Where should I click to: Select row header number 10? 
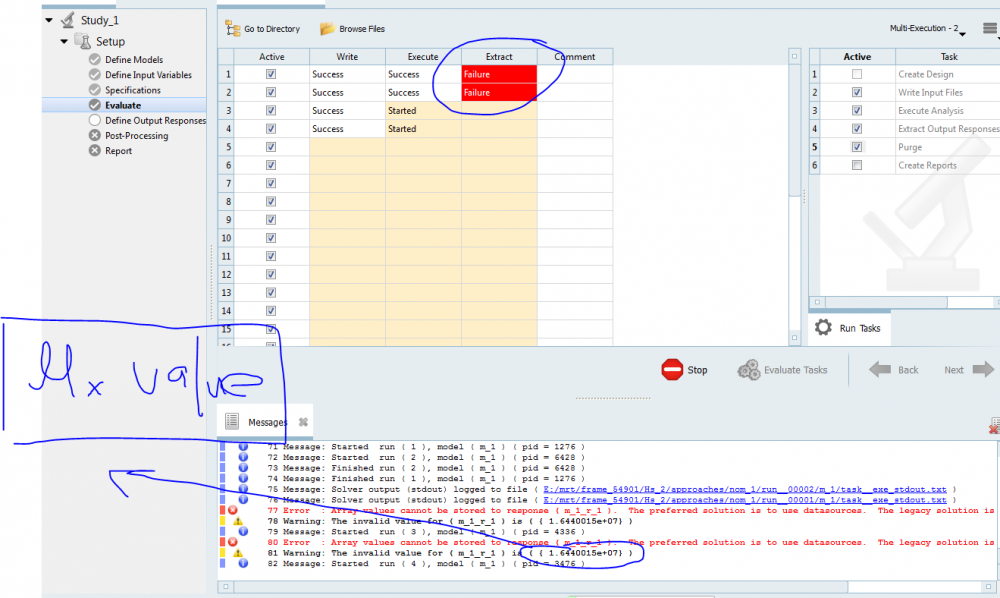point(226,238)
